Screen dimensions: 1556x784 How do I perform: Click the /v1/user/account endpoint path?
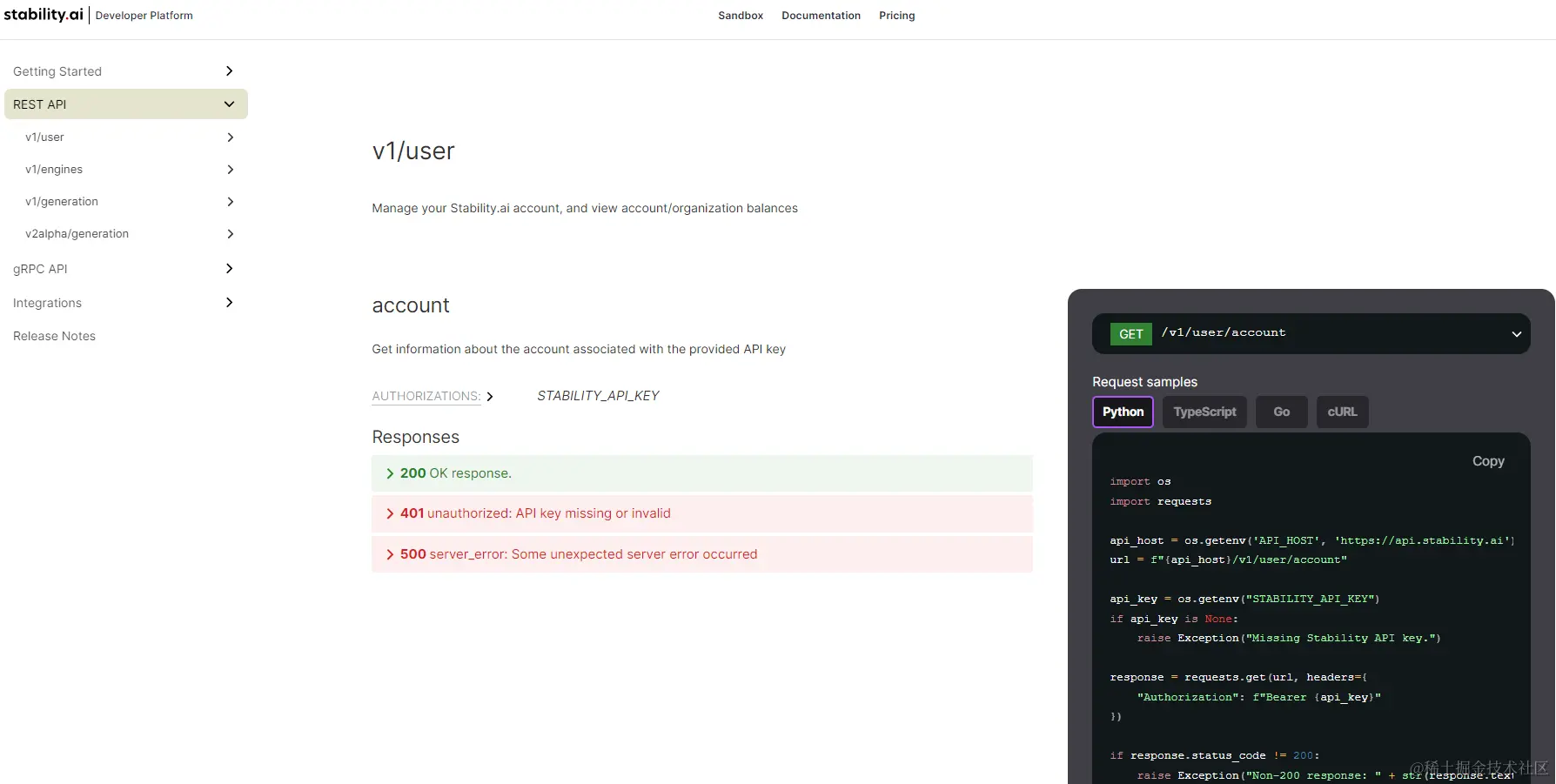[1223, 332]
